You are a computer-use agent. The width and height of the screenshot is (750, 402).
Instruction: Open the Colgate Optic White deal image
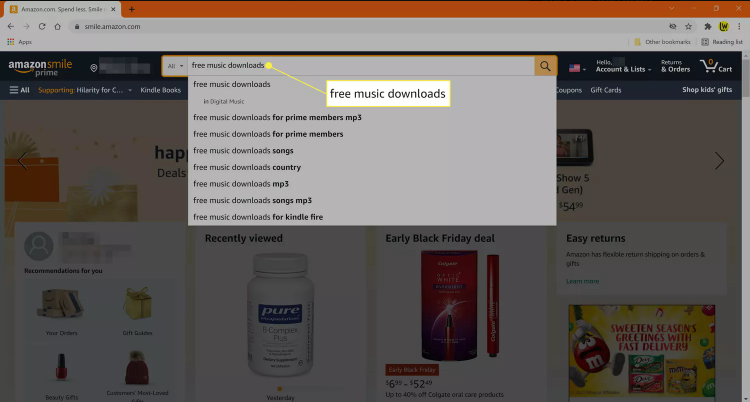click(x=460, y=305)
